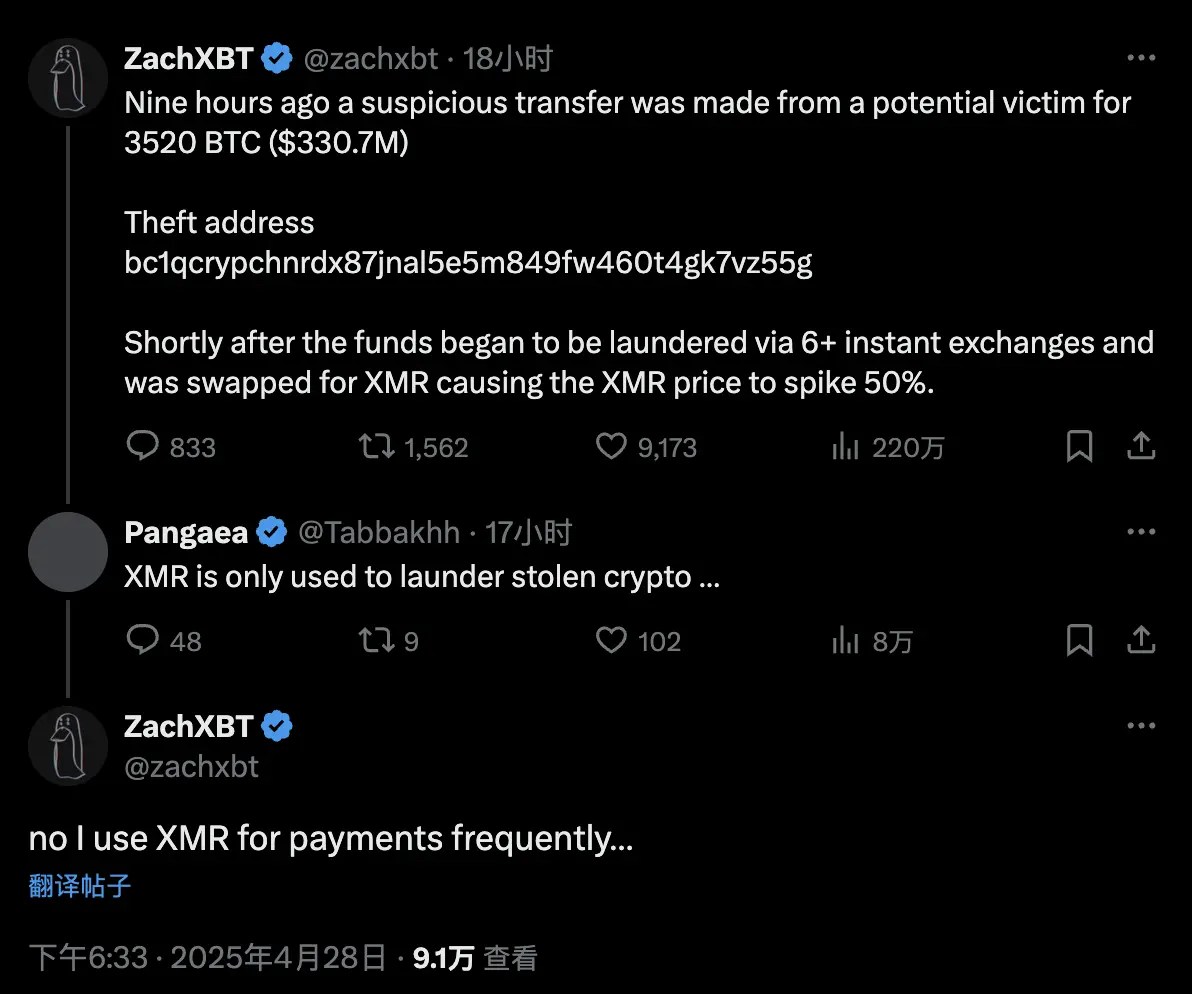Bookmark ZachXBT's first post
1192x994 pixels.
click(x=1079, y=446)
